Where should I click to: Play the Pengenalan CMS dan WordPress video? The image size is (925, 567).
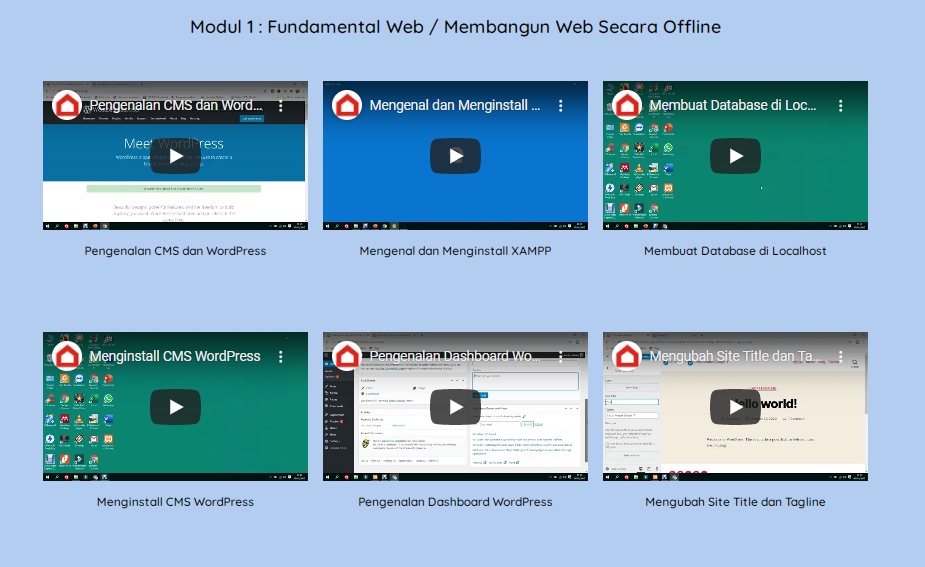tap(175, 156)
